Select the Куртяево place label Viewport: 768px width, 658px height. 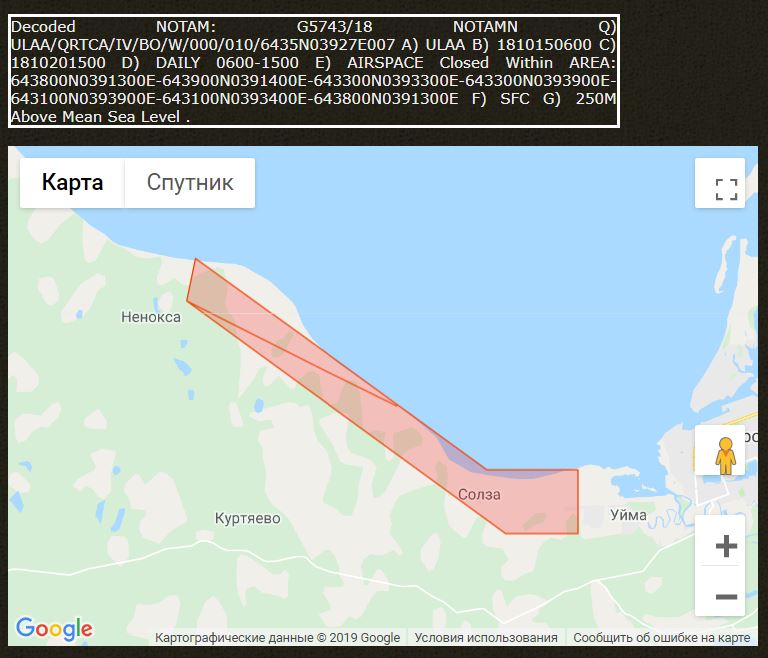pyautogui.click(x=247, y=518)
